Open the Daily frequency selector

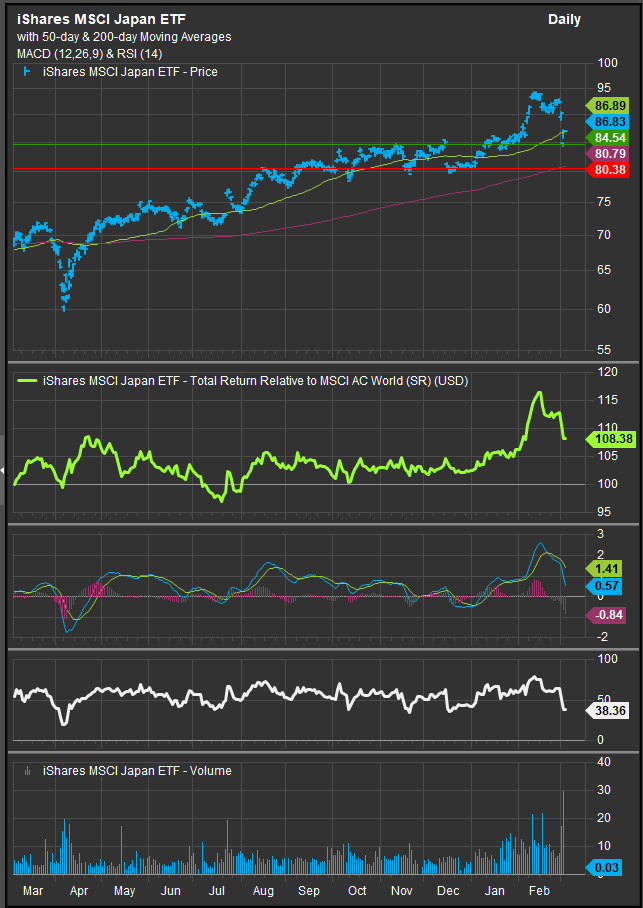point(564,20)
